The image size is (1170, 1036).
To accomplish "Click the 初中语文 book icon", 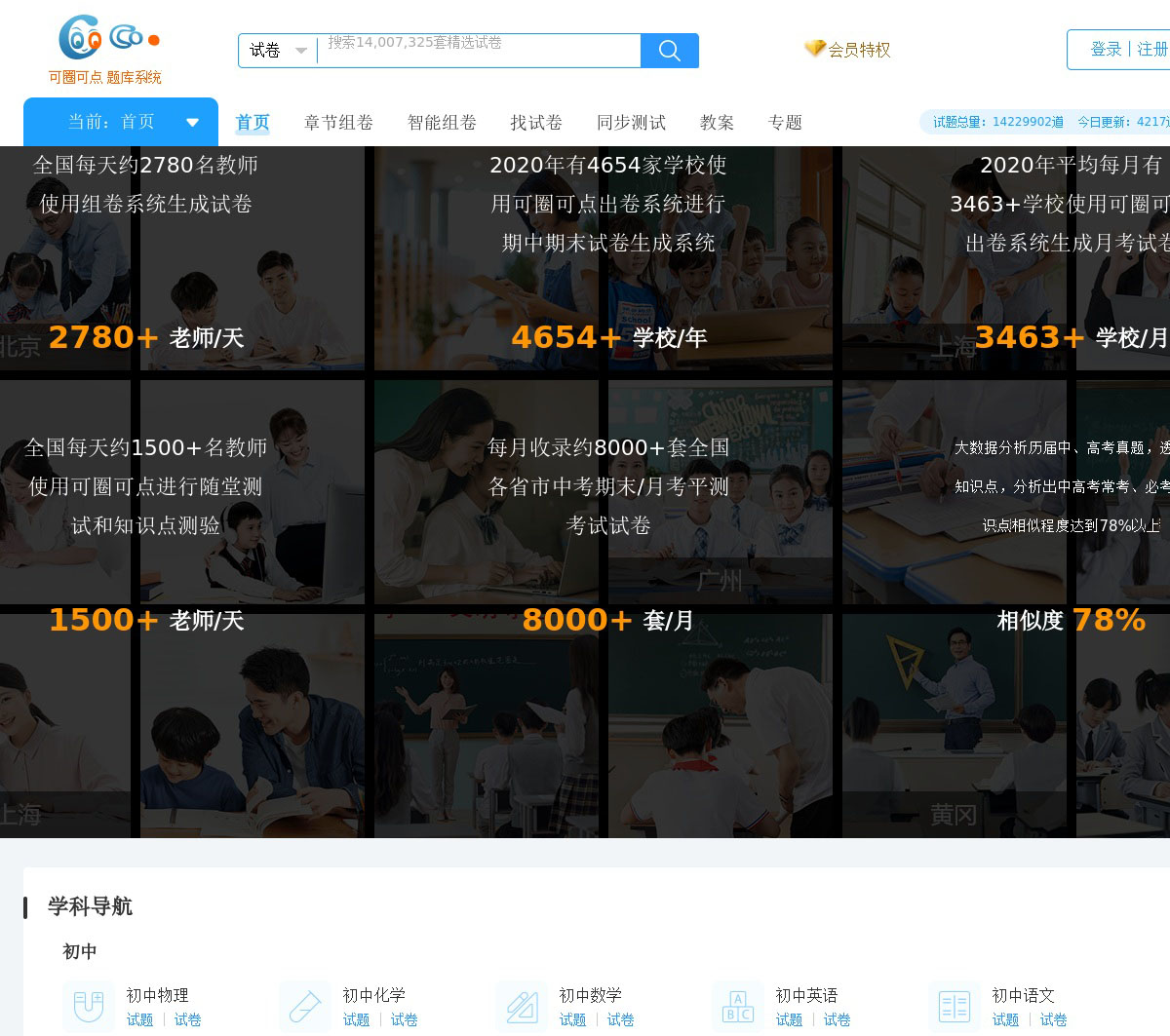I will [x=954, y=1006].
